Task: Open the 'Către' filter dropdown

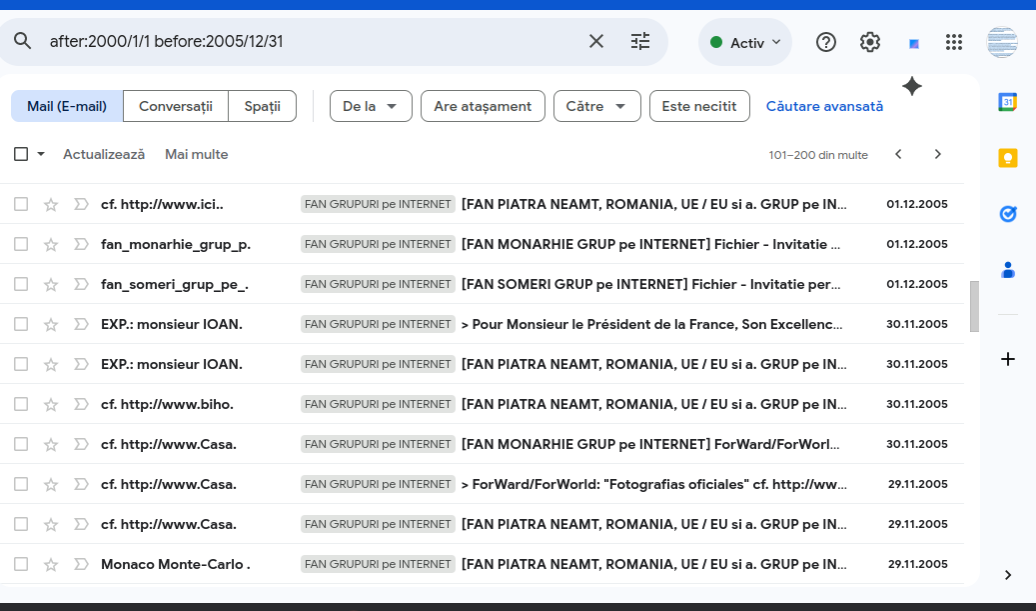Action: coord(596,106)
